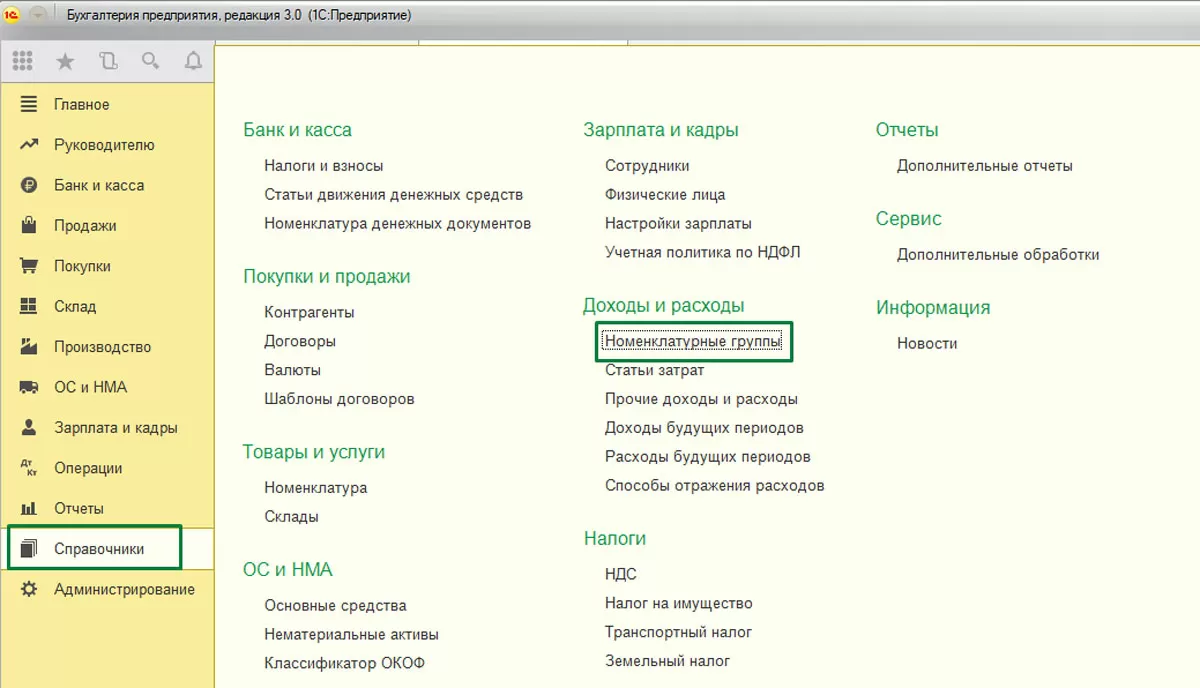Click the Руководителю chart icon
This screenshot has width=1200, height=688.
coord(29,145)
